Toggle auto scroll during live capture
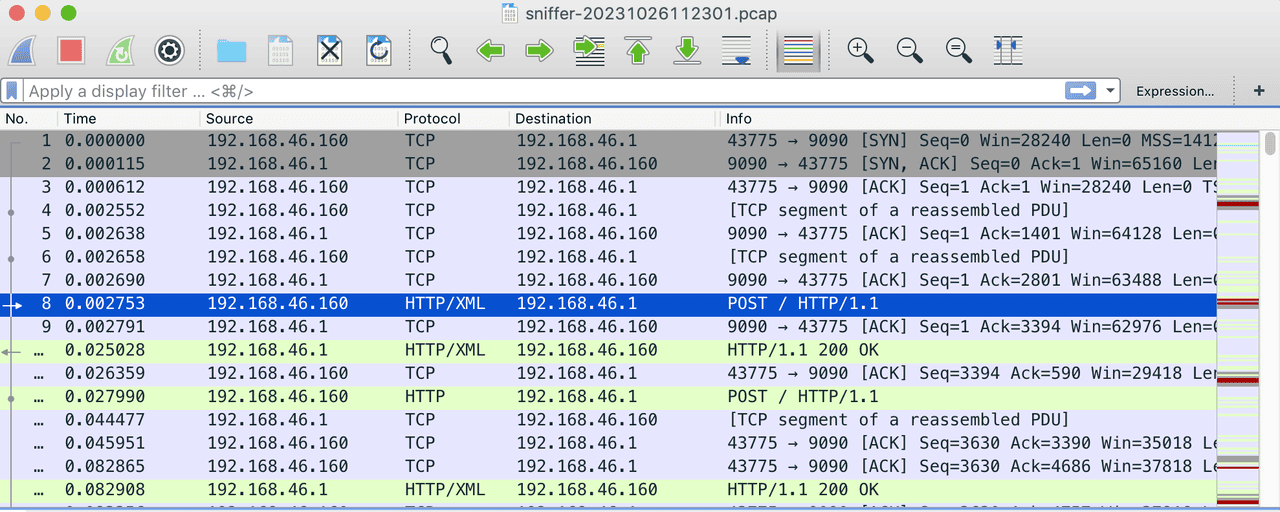This screenshot has width=1280, height=512. click(x=736, y=50)
